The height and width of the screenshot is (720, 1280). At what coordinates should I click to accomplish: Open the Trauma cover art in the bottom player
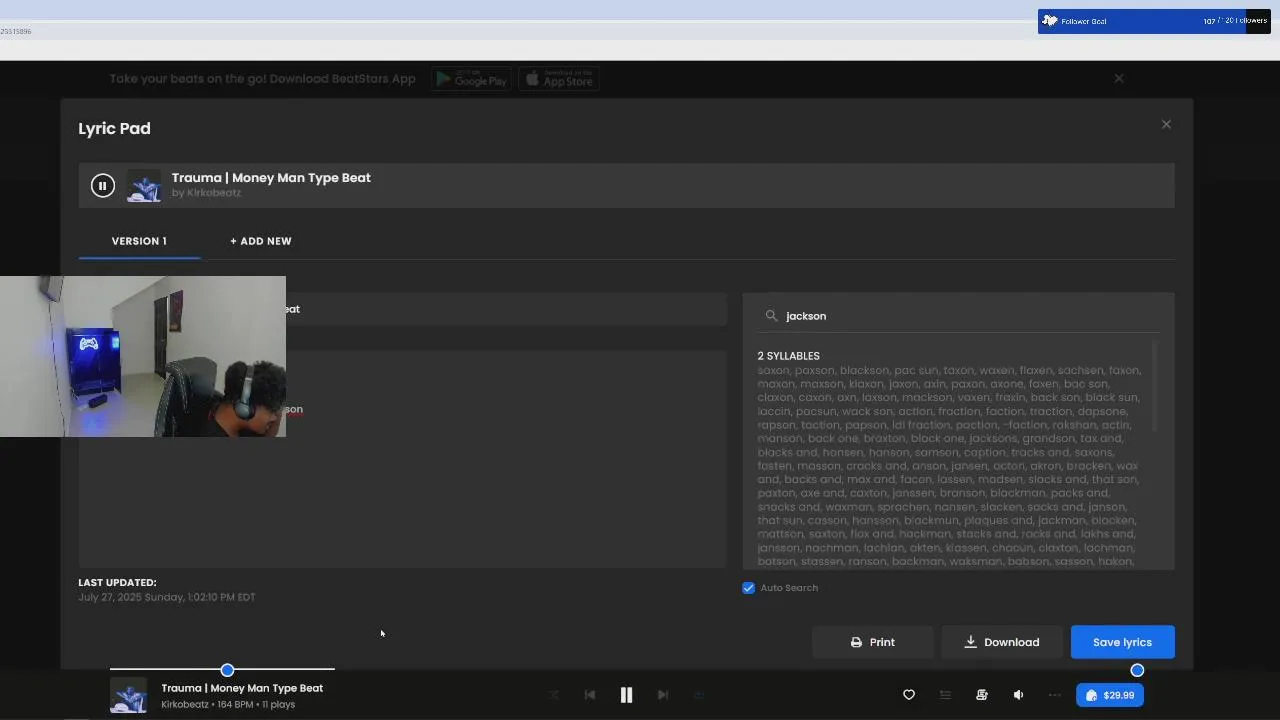point(128,695)
